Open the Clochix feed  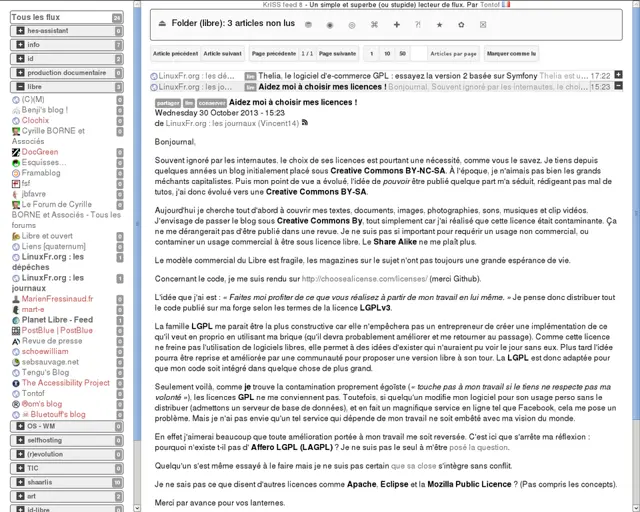[x=35, y=120]
